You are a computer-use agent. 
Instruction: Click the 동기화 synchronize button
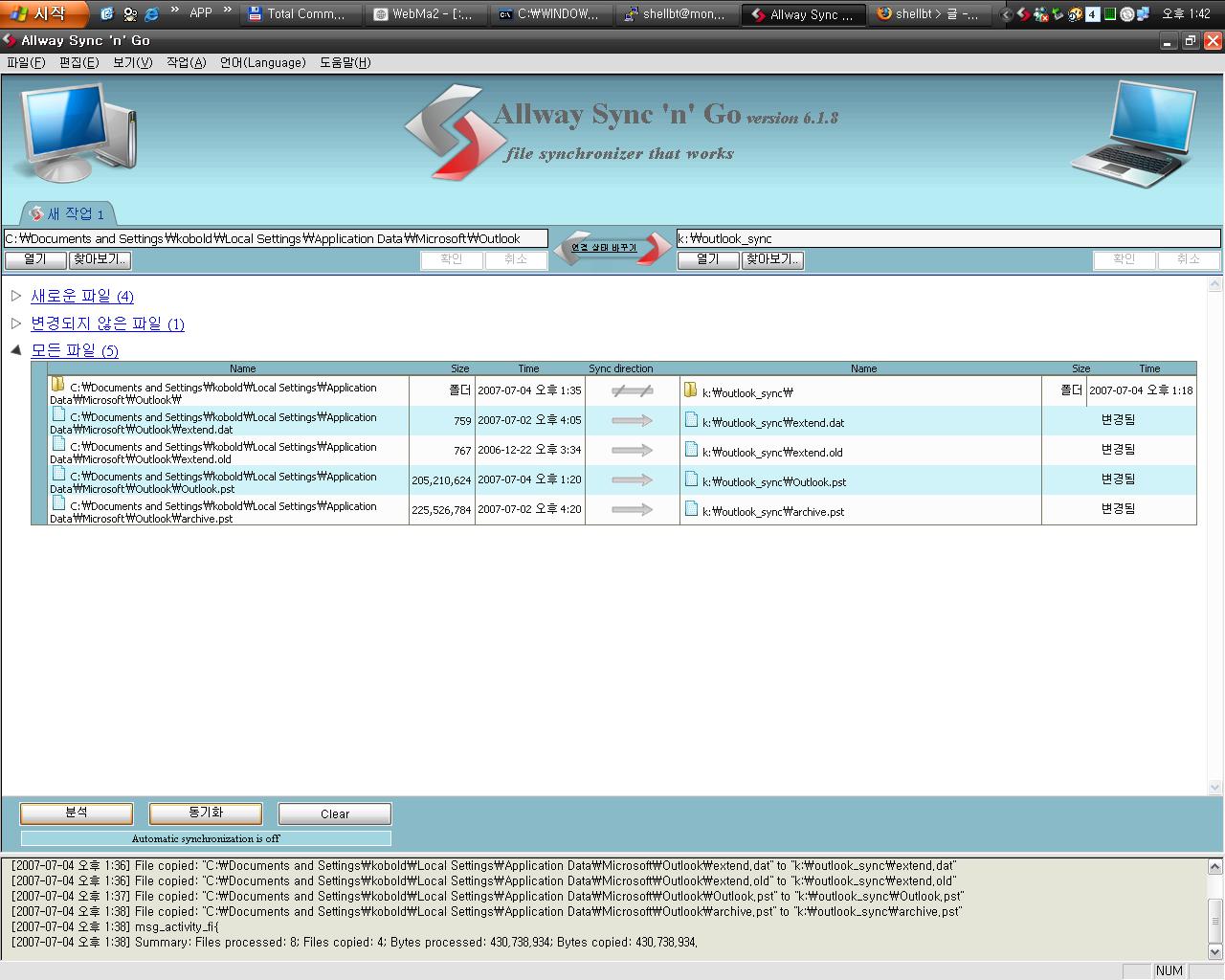pyautogui.click(x=206, y=813)
